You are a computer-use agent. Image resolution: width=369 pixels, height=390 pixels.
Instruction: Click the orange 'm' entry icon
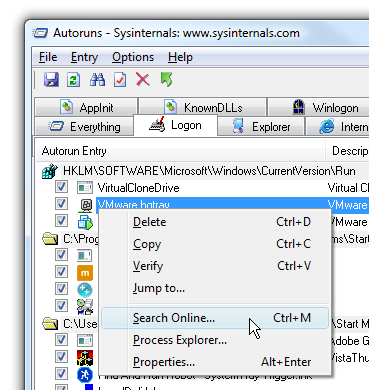[85, 273]
